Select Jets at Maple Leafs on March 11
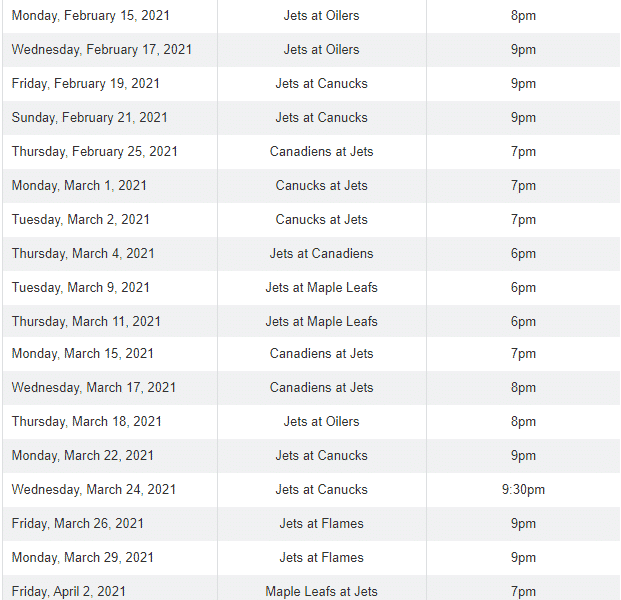The width and height of the screenshot is (621, 600). coord(321,322)
